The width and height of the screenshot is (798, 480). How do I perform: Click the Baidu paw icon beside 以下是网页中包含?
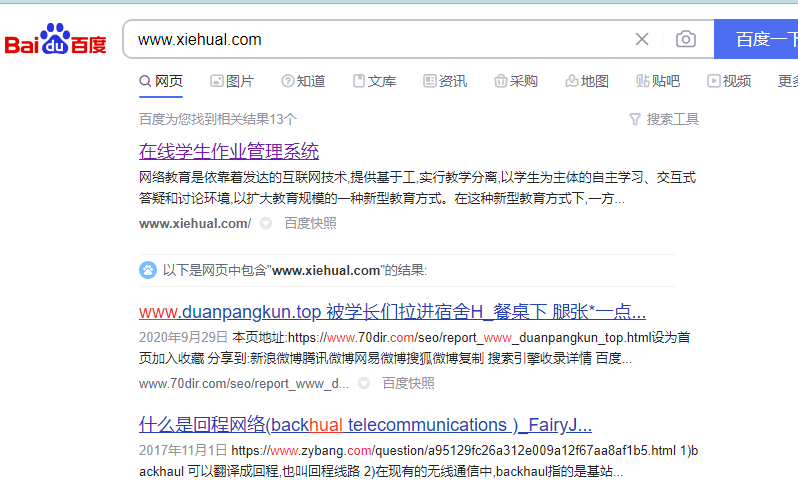click(x=148, y=270)
